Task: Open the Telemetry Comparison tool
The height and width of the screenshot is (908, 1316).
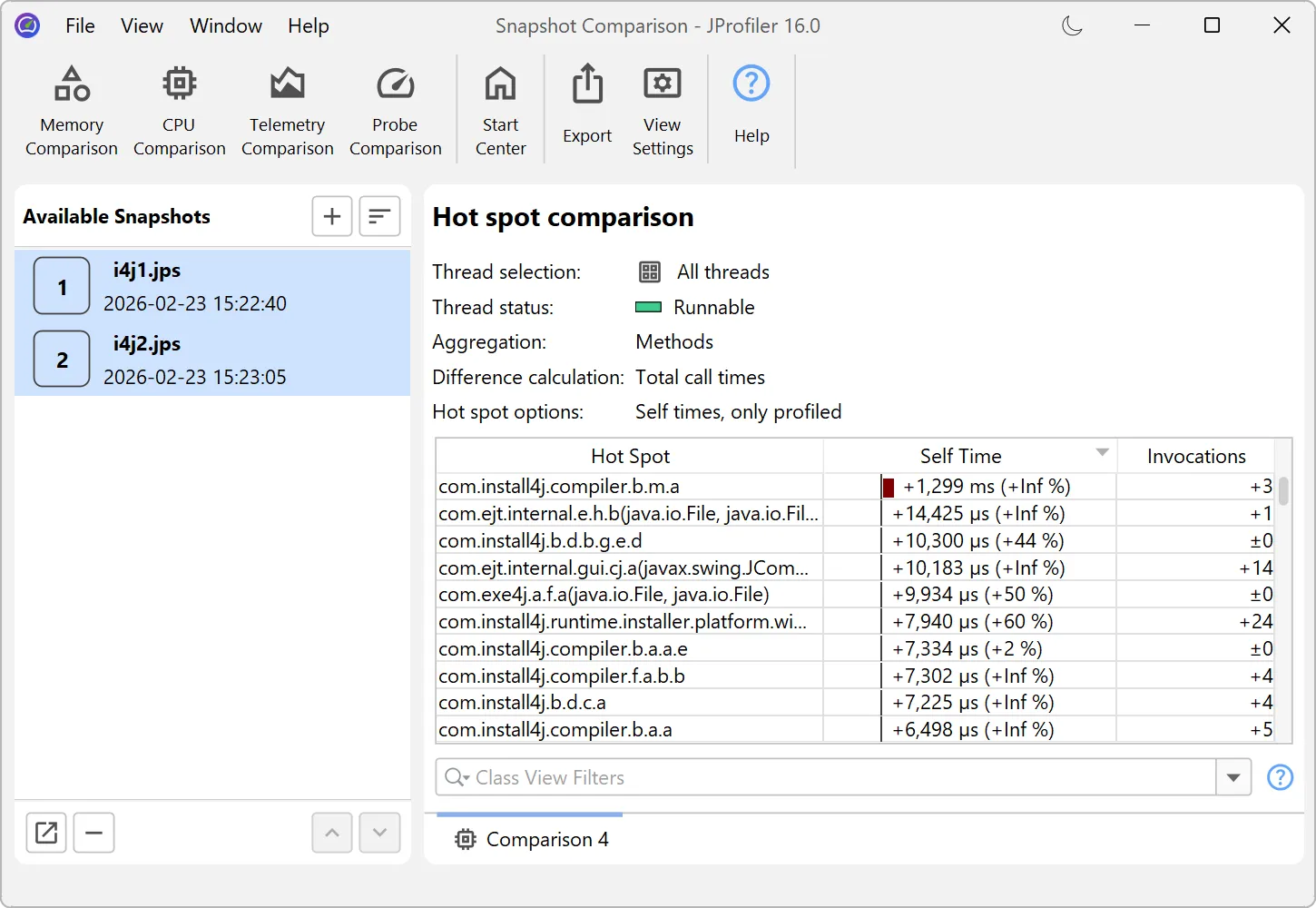Action: click(287, 109)
